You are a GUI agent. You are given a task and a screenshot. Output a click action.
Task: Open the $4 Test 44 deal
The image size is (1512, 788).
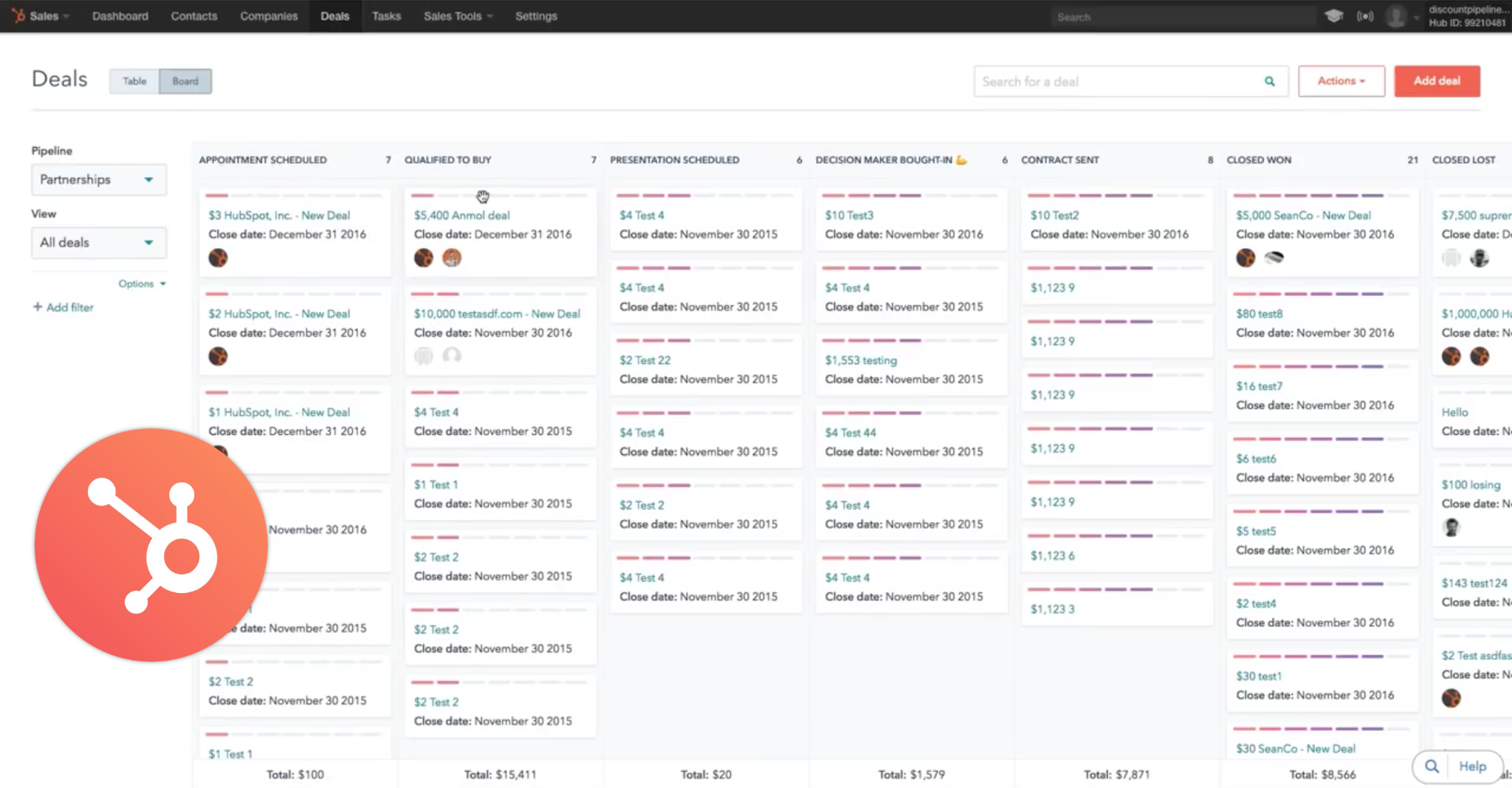pos(850,432)
